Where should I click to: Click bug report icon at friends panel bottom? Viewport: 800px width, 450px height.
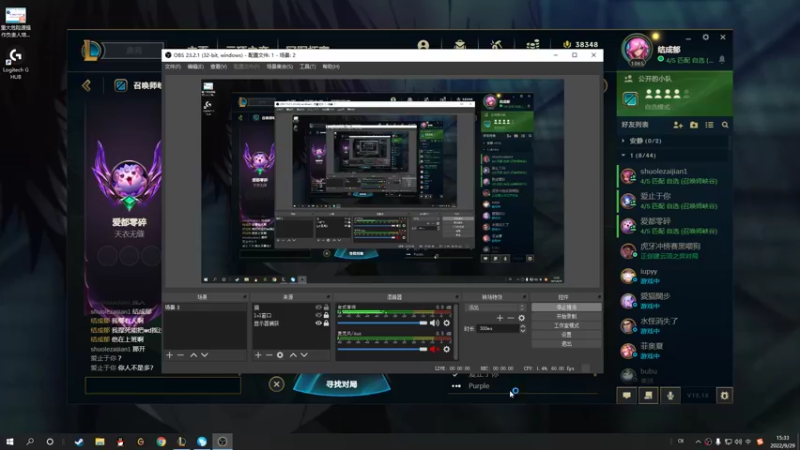pos(724,395)
